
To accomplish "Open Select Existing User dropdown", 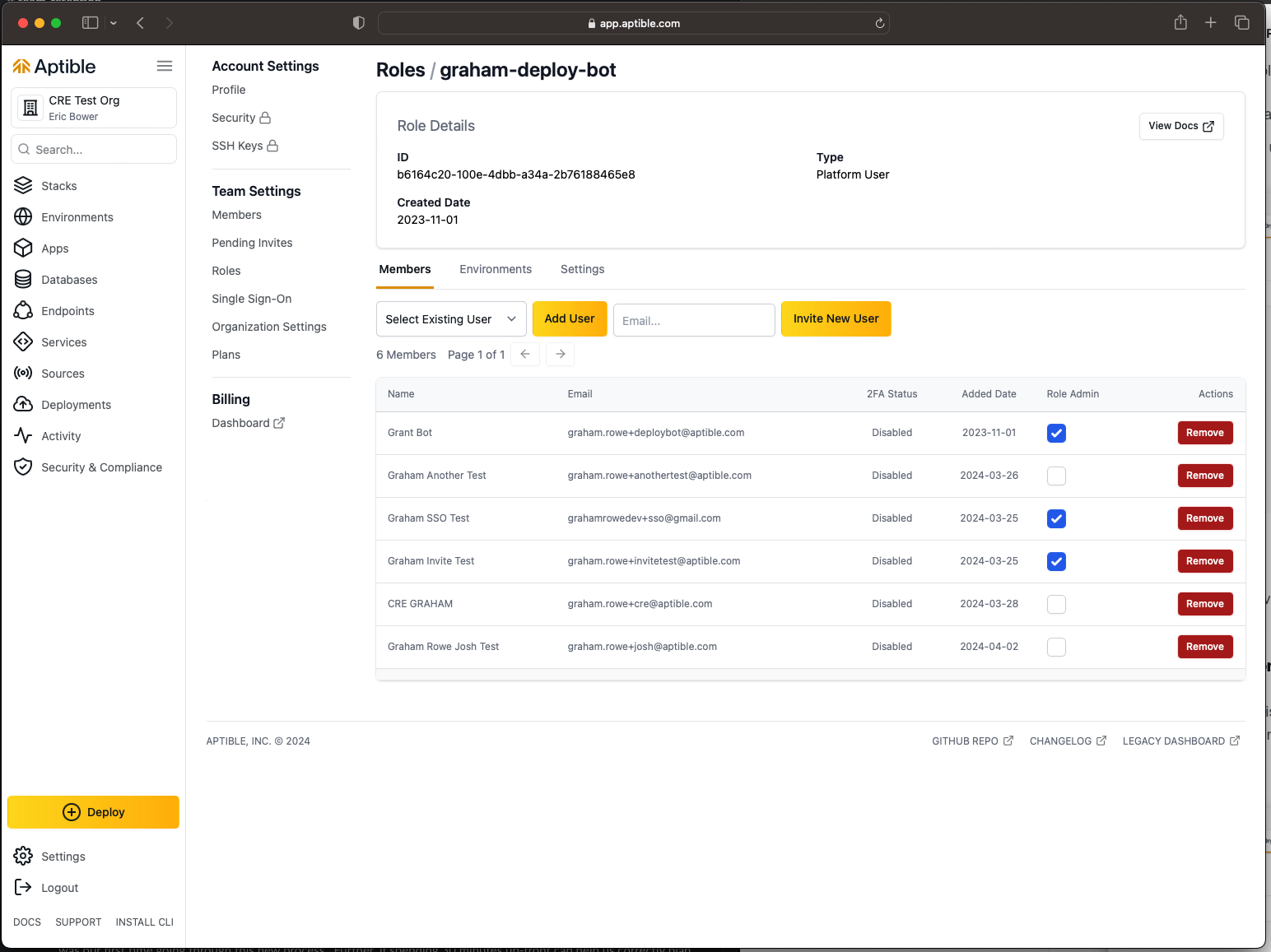I will [451, 319].
